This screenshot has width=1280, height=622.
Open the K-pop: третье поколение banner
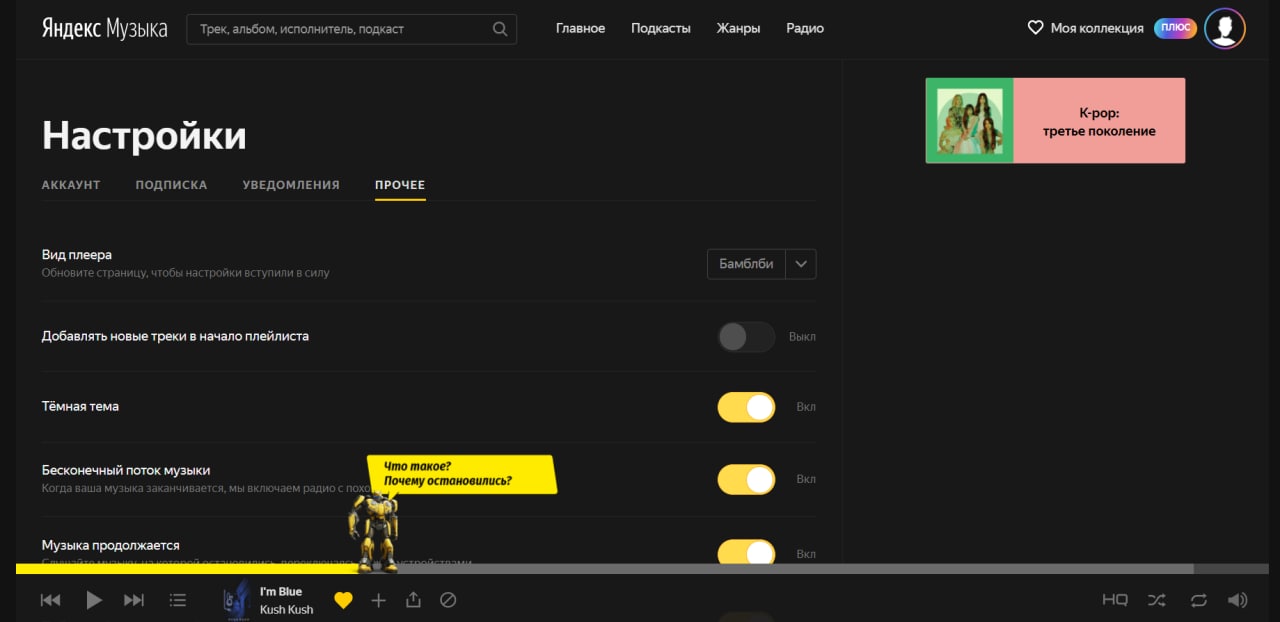coord(1055,121)
